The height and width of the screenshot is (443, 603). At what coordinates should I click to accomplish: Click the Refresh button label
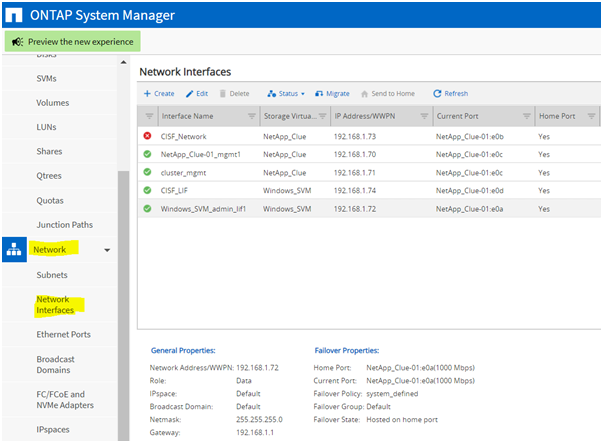pos(456,93)
